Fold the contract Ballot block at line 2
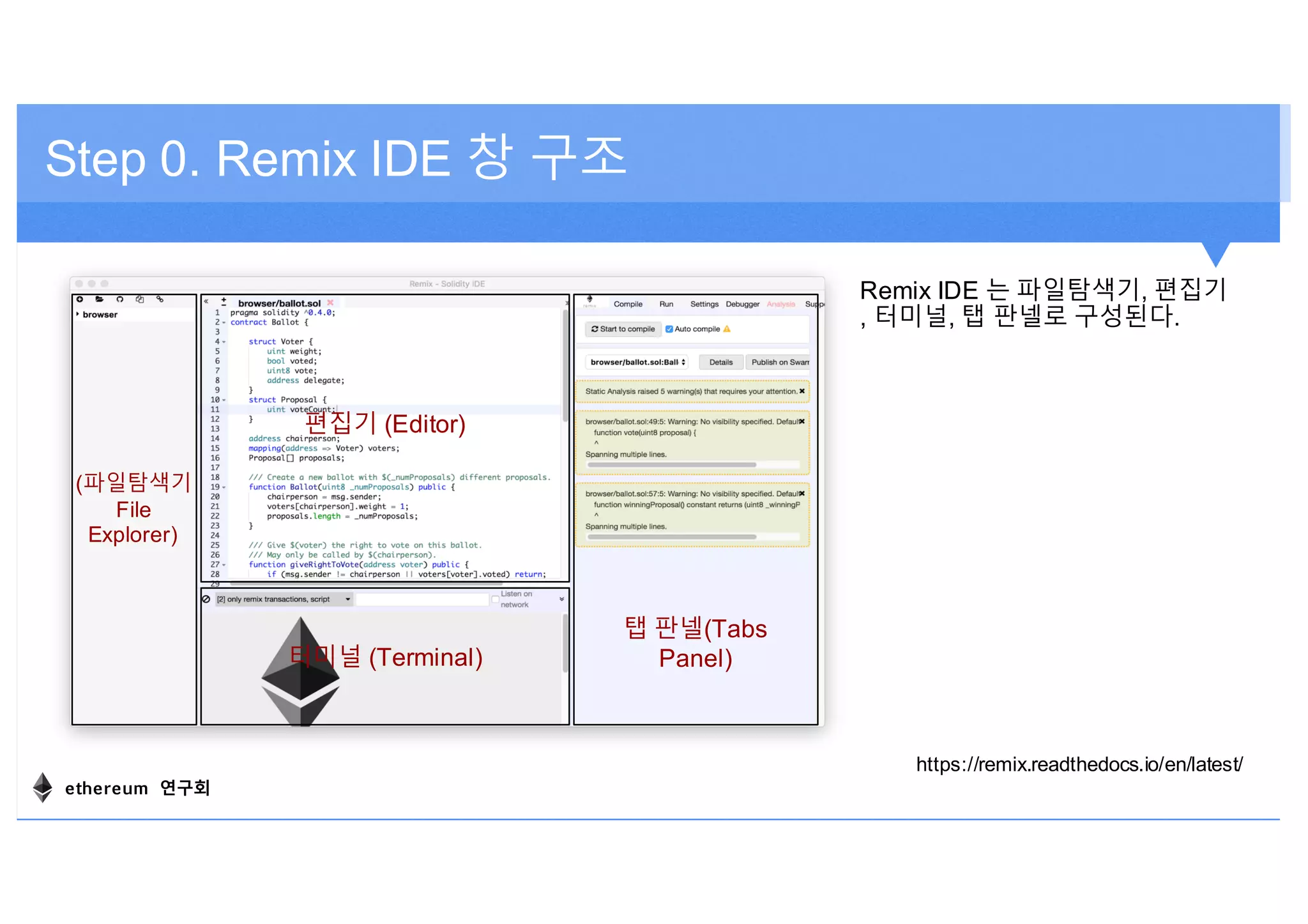This screenshot has height=924, width=1308. point(224,322)
